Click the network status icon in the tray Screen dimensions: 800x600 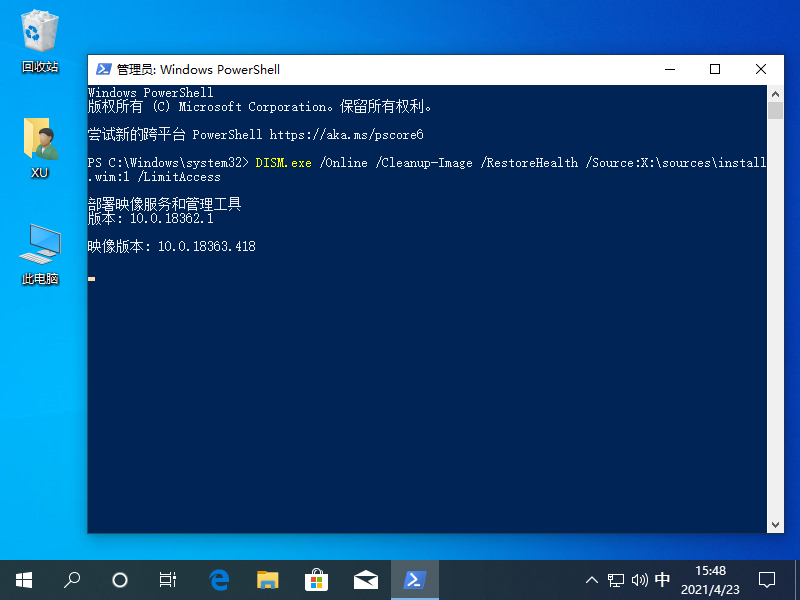(x=616, y=580)
